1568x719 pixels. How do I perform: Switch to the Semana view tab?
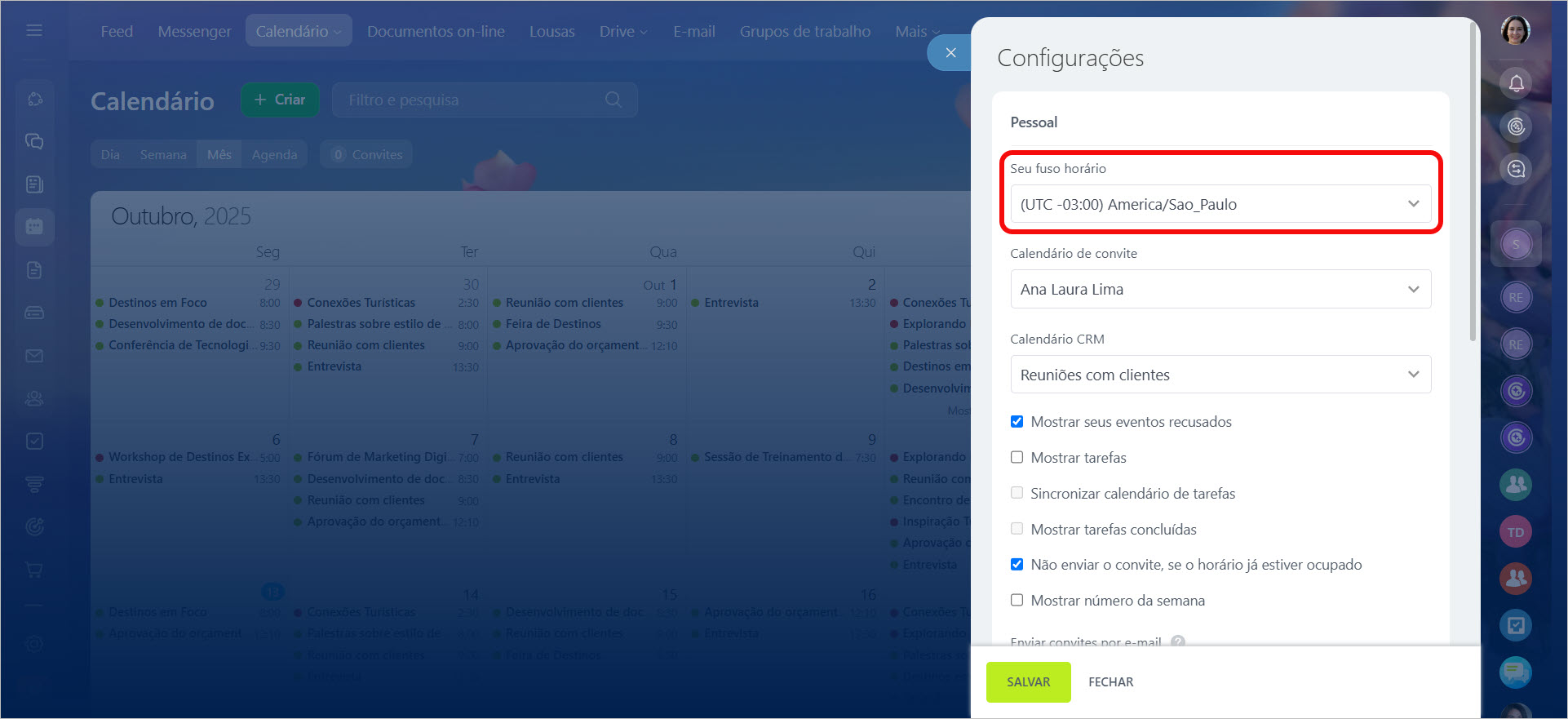(x=163, y=155)
